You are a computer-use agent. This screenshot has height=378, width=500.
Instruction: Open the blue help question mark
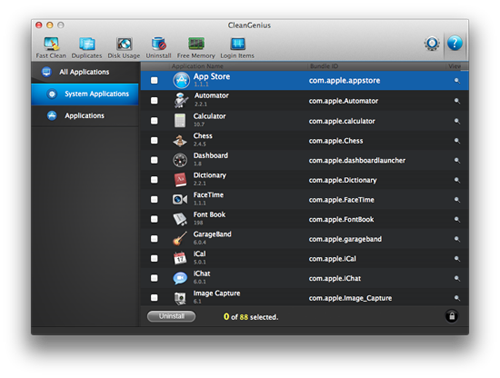455,43
